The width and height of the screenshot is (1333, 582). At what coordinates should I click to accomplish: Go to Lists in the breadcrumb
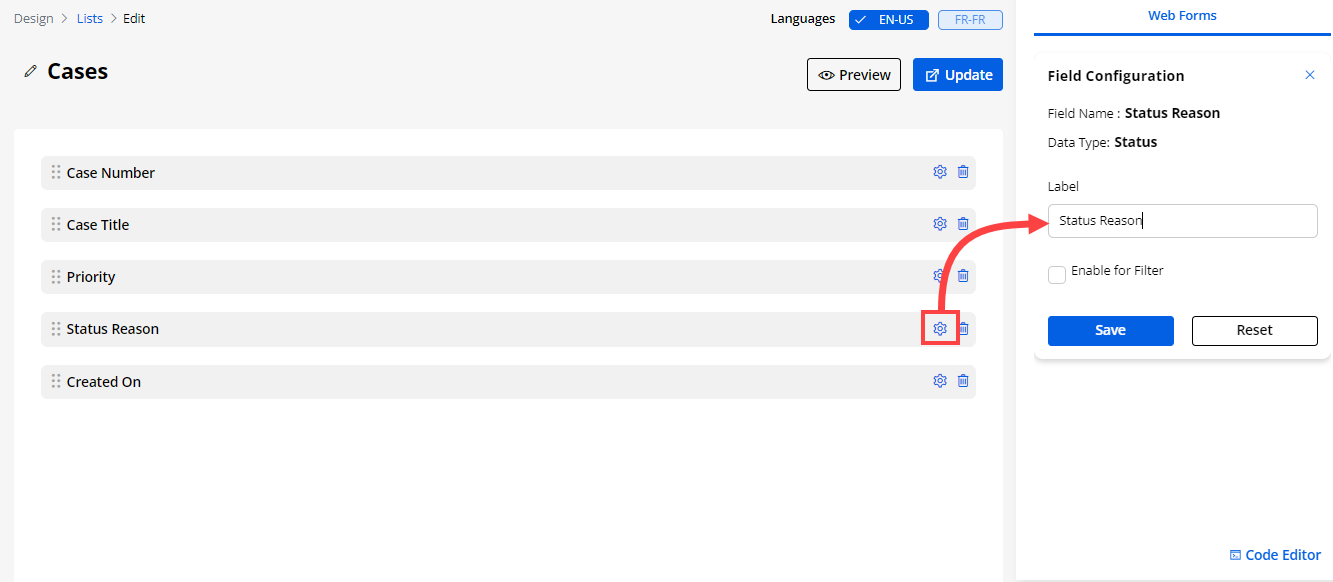[90, 19]
